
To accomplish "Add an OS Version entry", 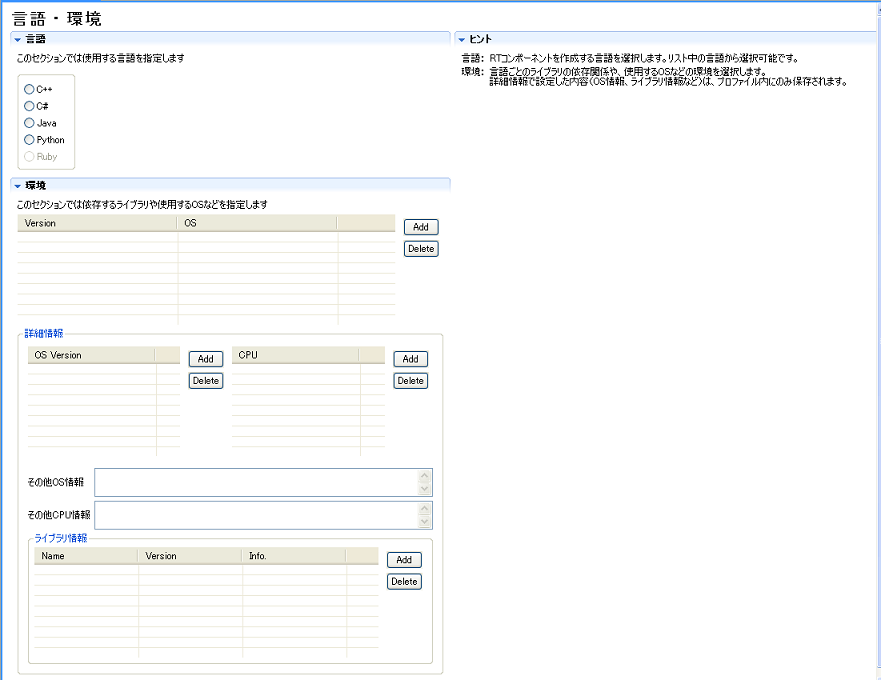I will point(206,359).
